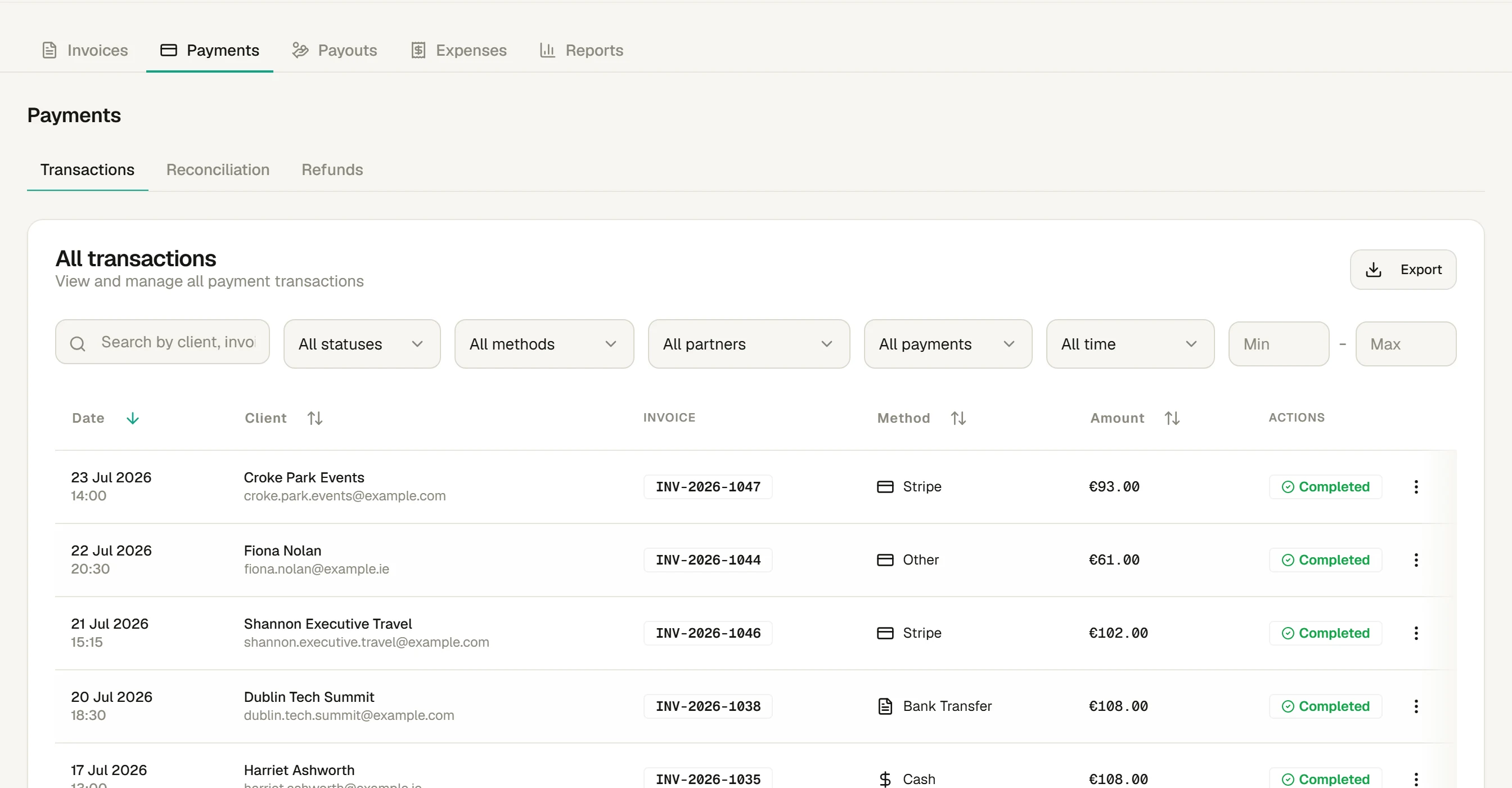This screenshot has width=1512, height=788.
Task: Click the Payouts hand-coins icon
Action: 300,51
